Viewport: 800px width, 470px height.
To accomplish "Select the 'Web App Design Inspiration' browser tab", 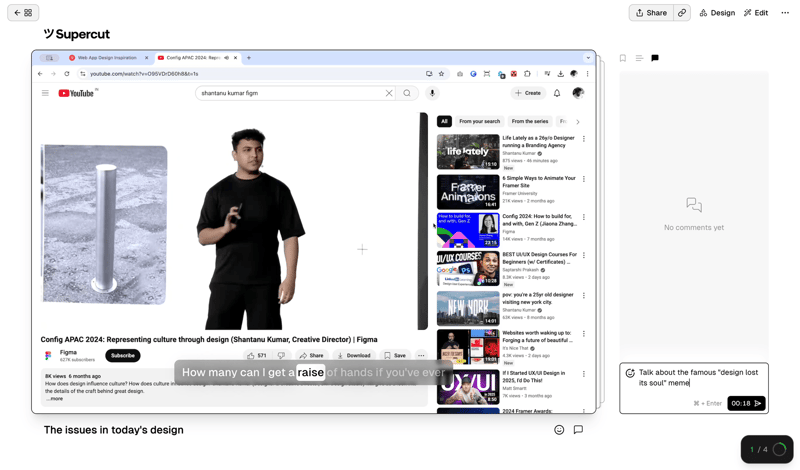I will click(x=109, y=58).
